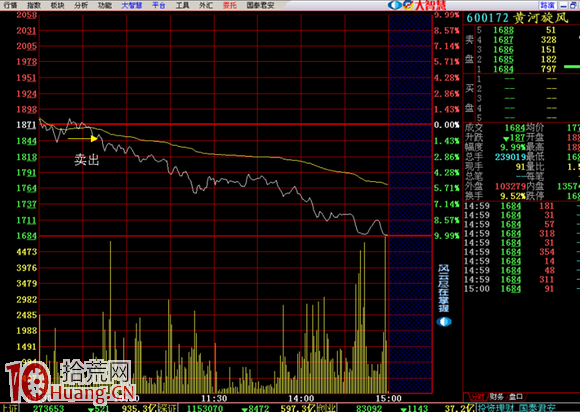580x412 pixels.
Task: Click the 投资理财 国泰君安 ticker text
Action: coord(518,408)
